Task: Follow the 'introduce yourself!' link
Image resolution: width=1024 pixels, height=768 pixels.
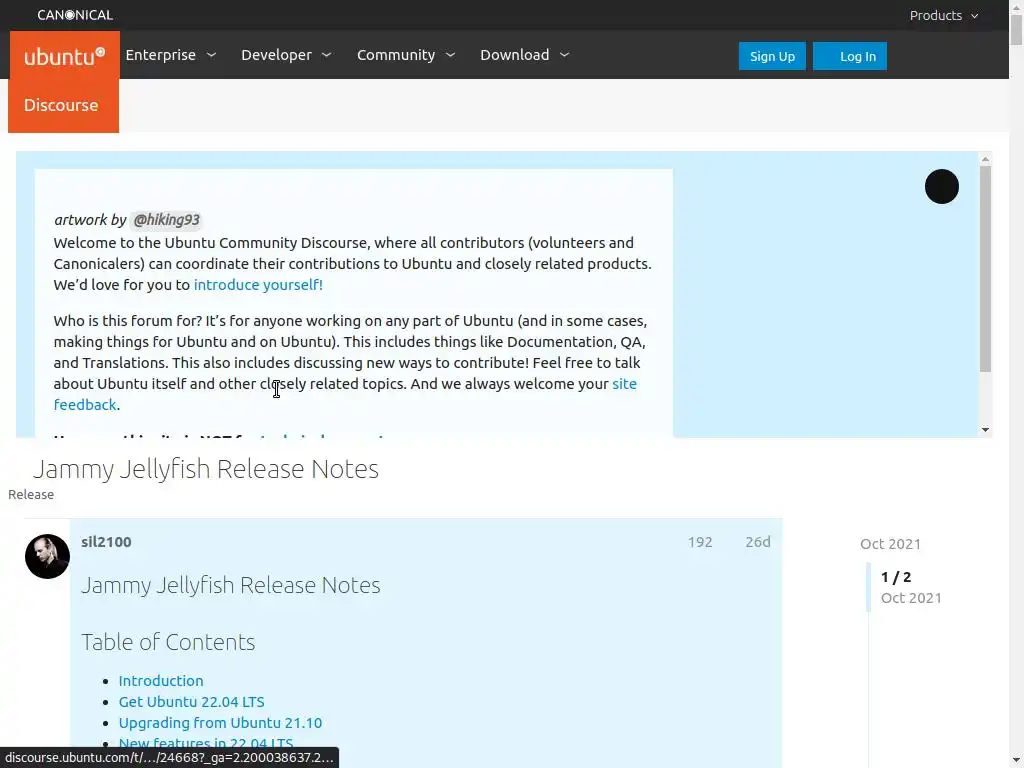Action: coord(258,285)
